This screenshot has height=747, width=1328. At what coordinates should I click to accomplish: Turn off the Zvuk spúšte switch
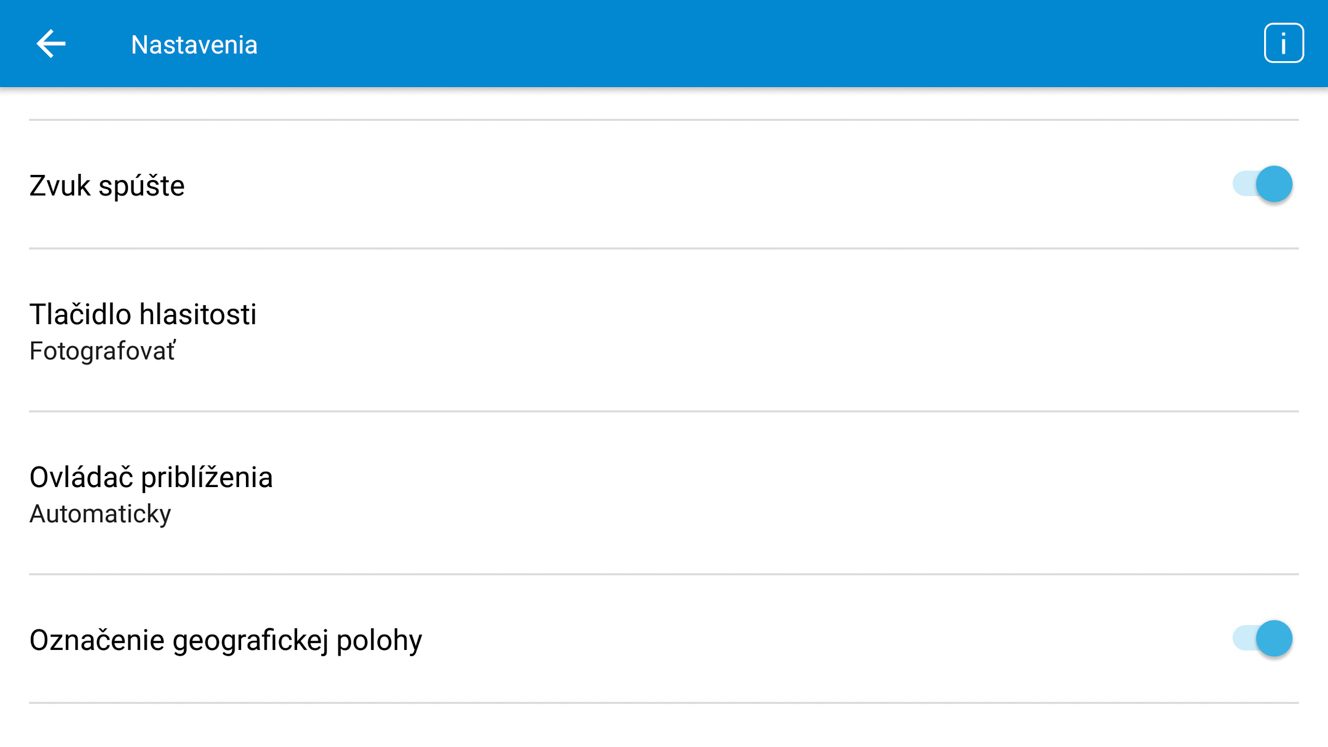pyautogui.click(x=1263, y=184)
